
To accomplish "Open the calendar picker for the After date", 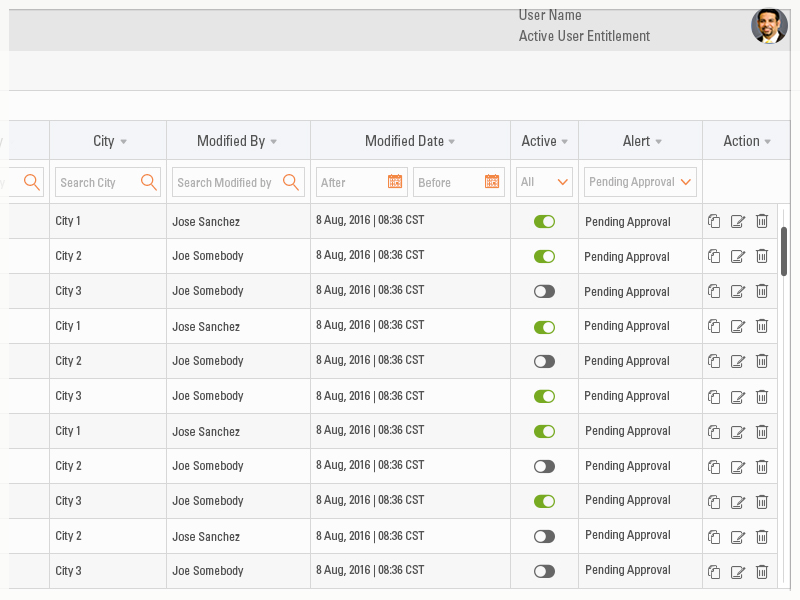I will (395, 181).
